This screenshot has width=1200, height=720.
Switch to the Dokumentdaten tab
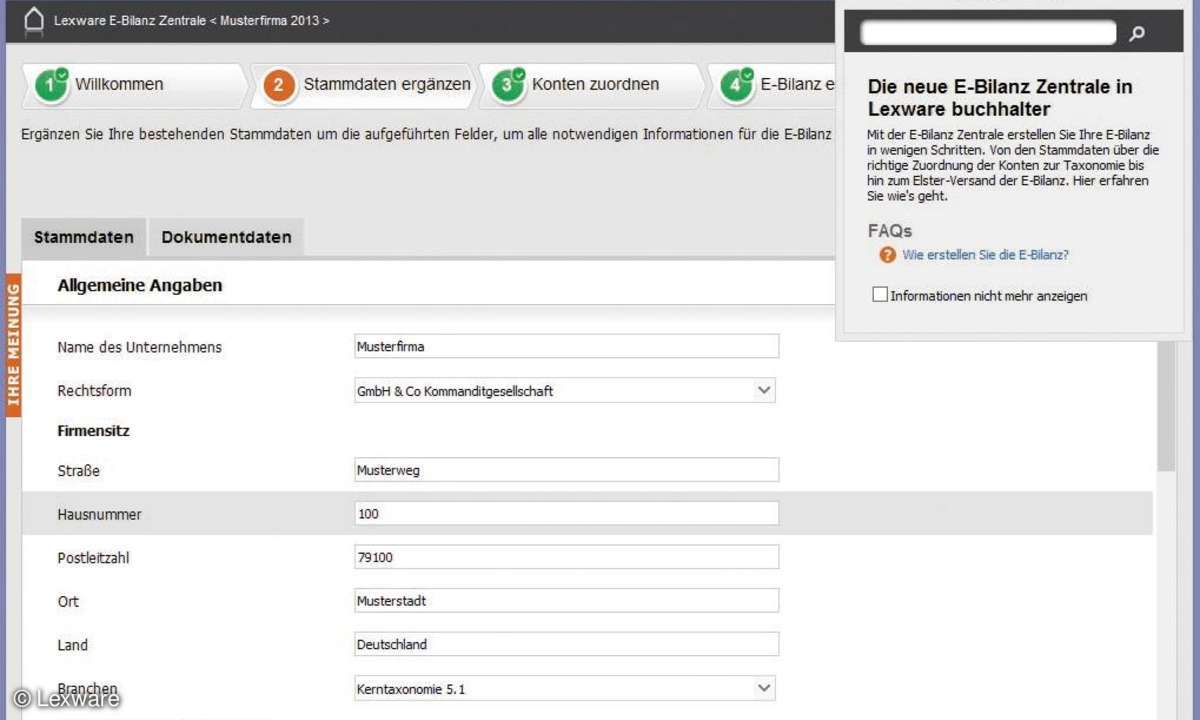coord(226,237)
